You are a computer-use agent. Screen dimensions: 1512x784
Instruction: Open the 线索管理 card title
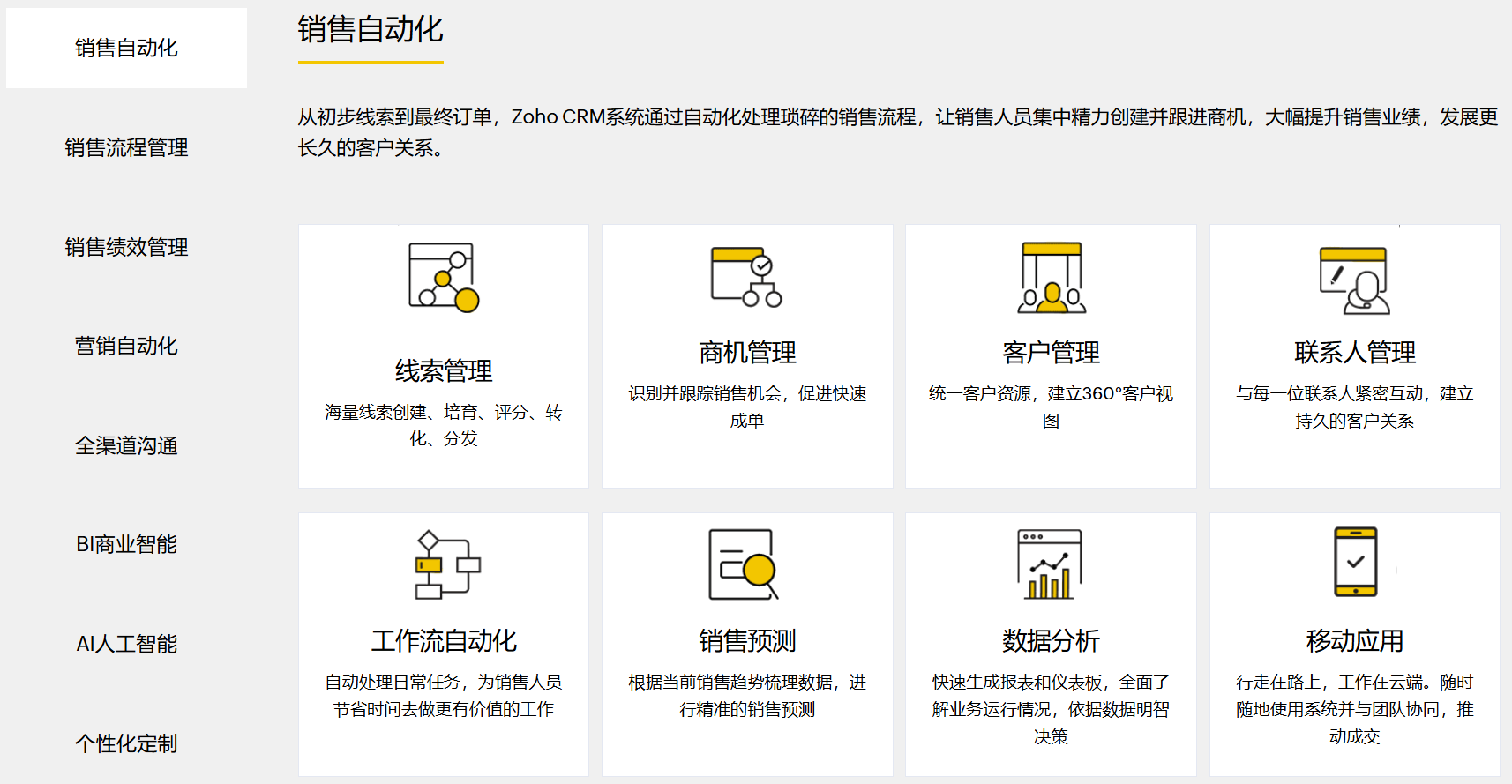pyautogui.click(x=444, y=370)
